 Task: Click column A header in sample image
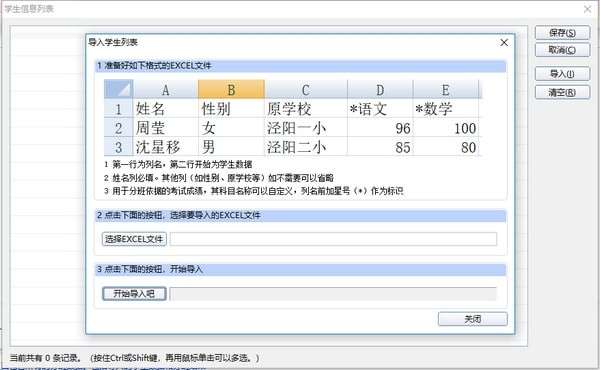pyautogui.click(x=165, y=90)
